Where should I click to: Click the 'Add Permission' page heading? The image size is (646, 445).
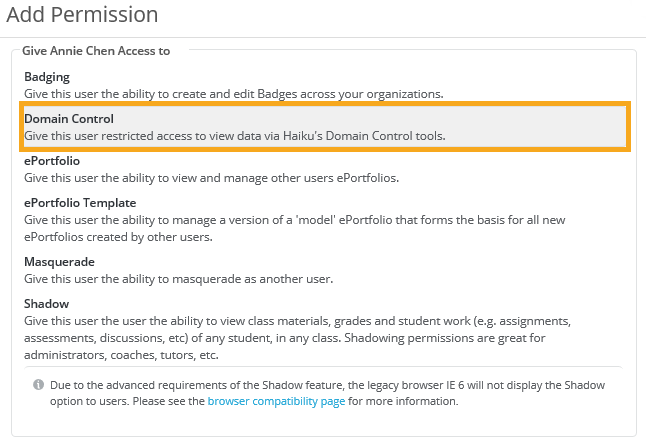coord(82,15)
